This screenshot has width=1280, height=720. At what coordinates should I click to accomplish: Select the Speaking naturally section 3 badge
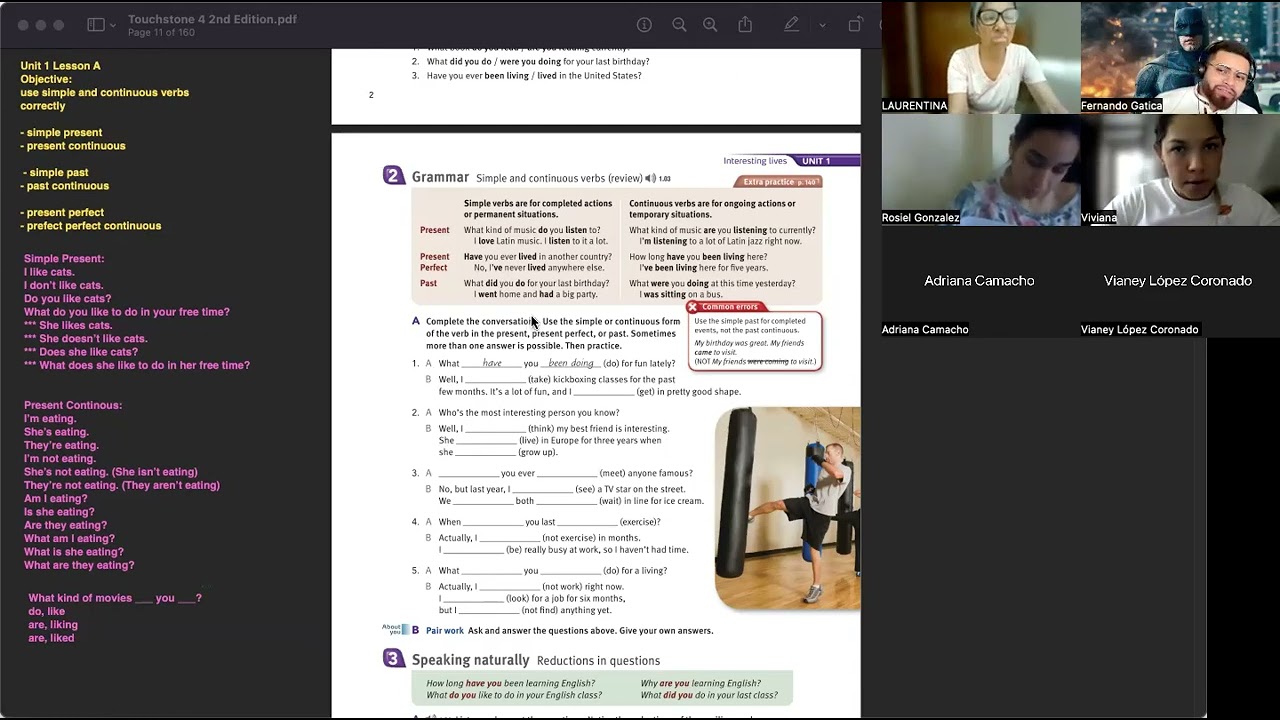tap(393, 658)
